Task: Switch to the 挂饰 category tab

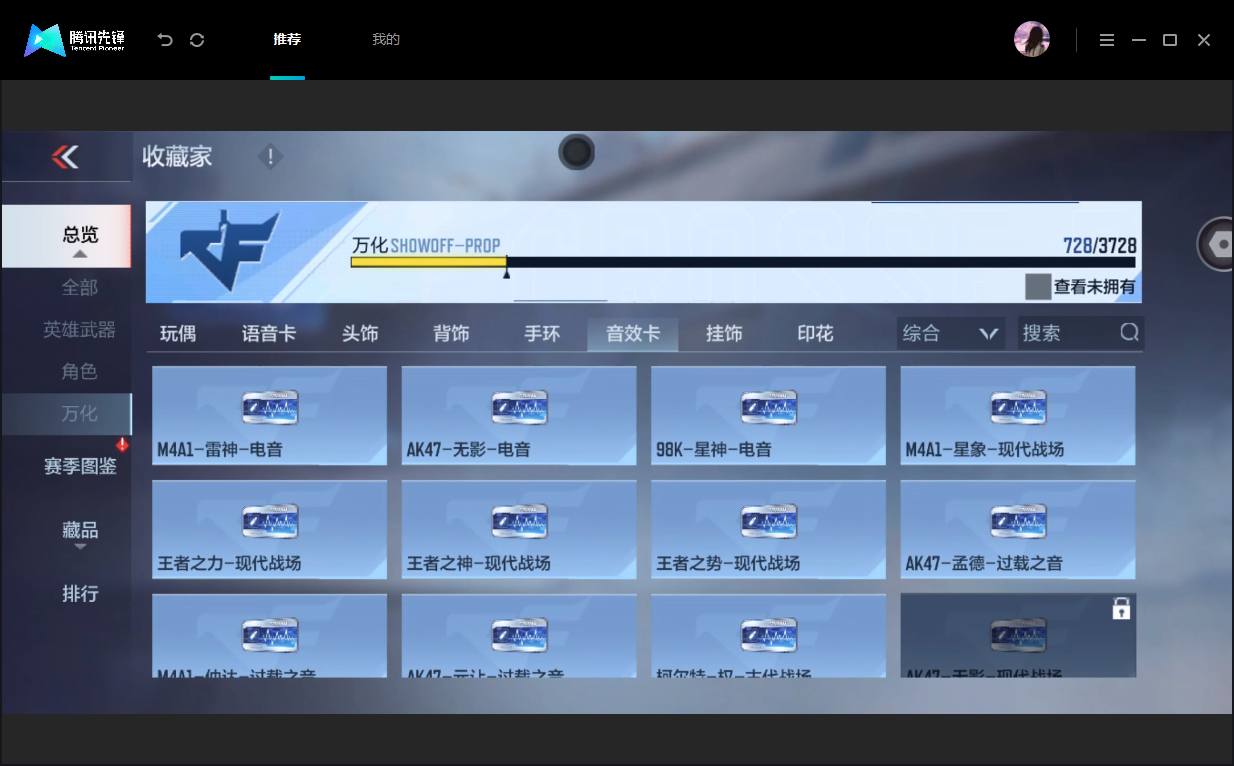Action: (x=724, y=334)
